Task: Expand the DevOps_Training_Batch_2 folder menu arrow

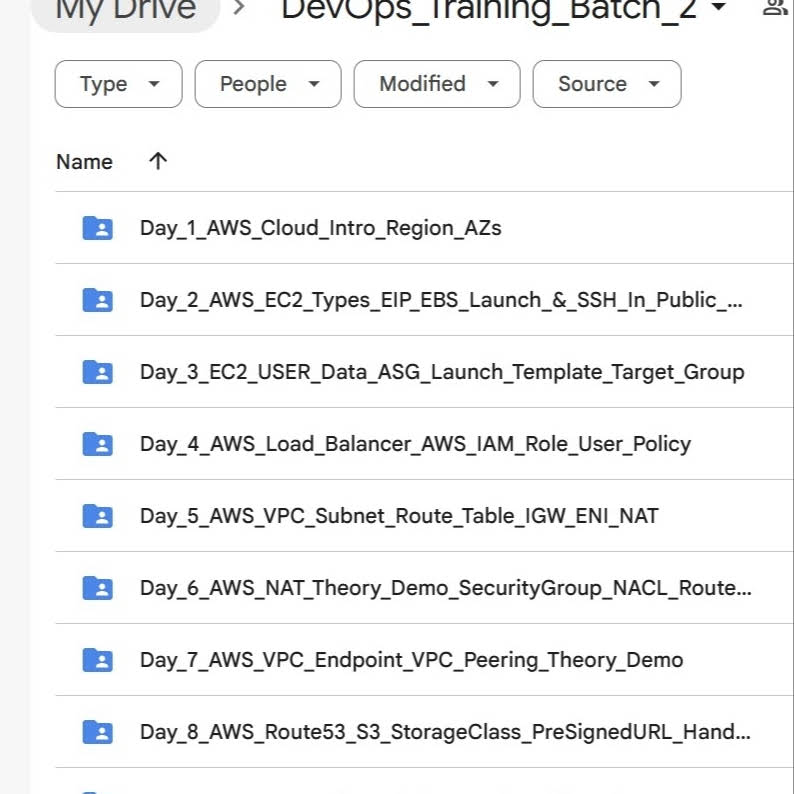Action: [x=719, y=7]
